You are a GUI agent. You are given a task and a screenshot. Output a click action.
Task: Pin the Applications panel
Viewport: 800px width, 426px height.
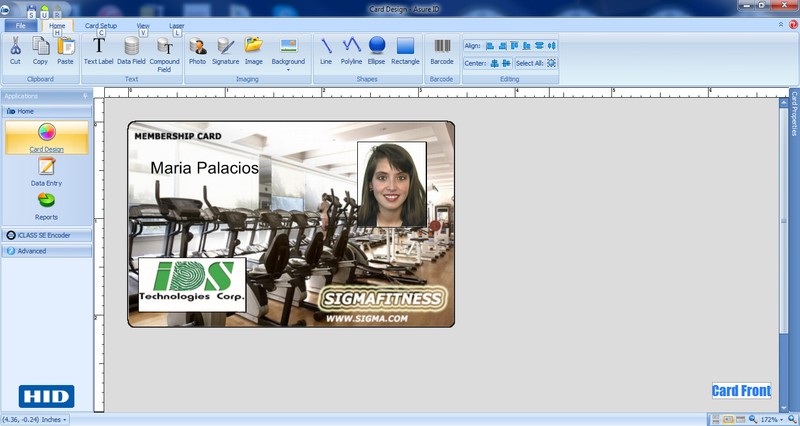coord(85,96)
